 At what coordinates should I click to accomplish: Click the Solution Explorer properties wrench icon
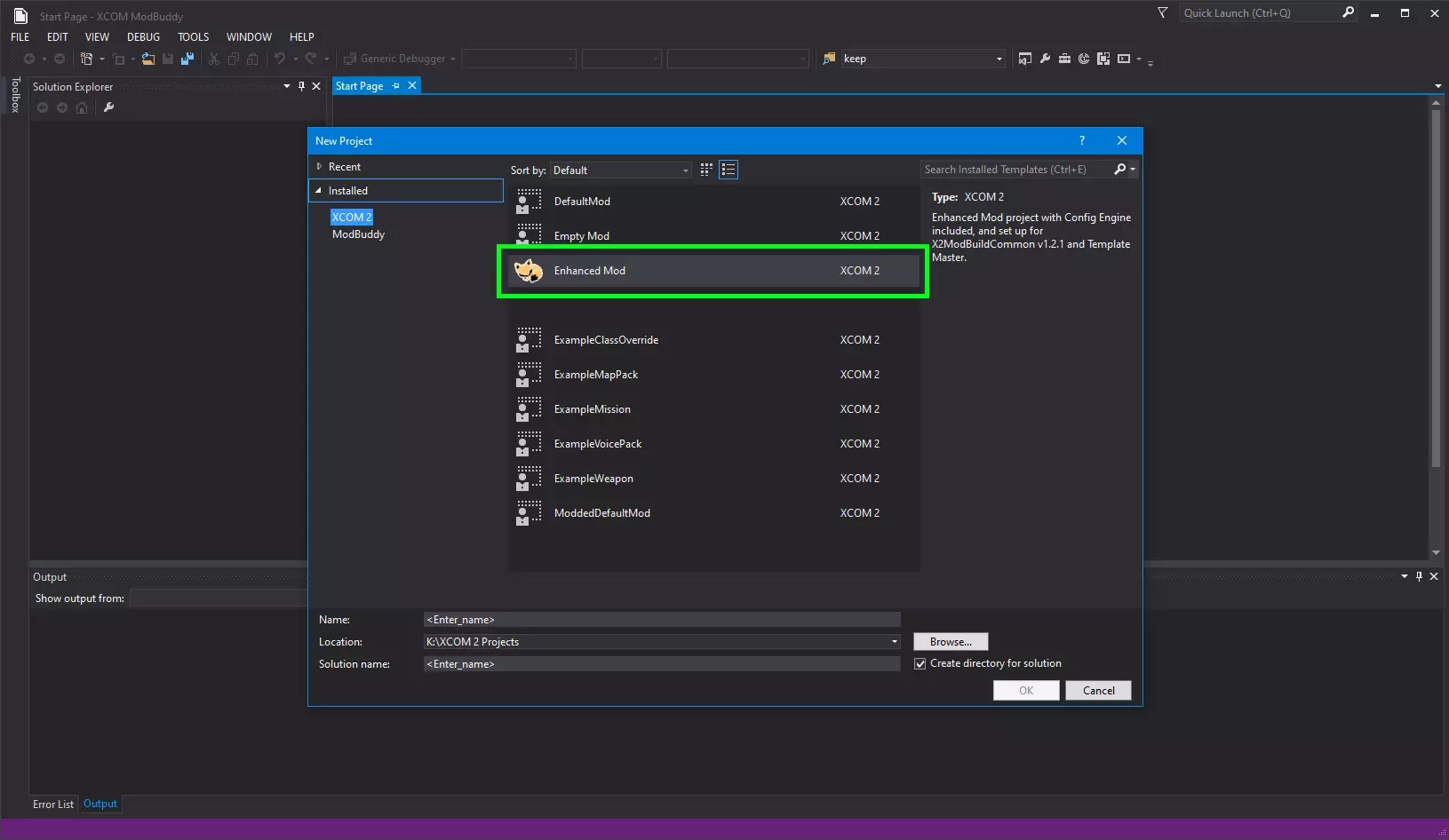click(108, 107)
